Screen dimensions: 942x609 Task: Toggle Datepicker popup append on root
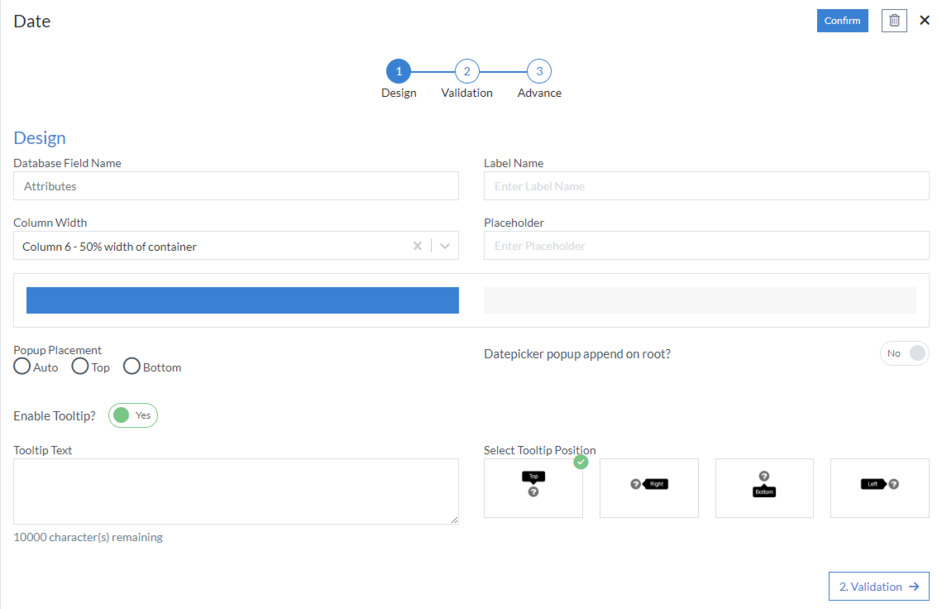click(904, 353)
